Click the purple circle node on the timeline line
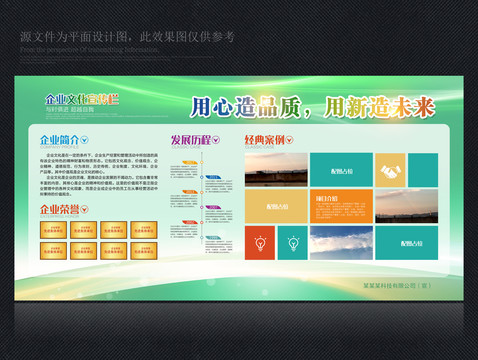The width and height of the screenshot is (478, 360). click(x=202, y=207)
